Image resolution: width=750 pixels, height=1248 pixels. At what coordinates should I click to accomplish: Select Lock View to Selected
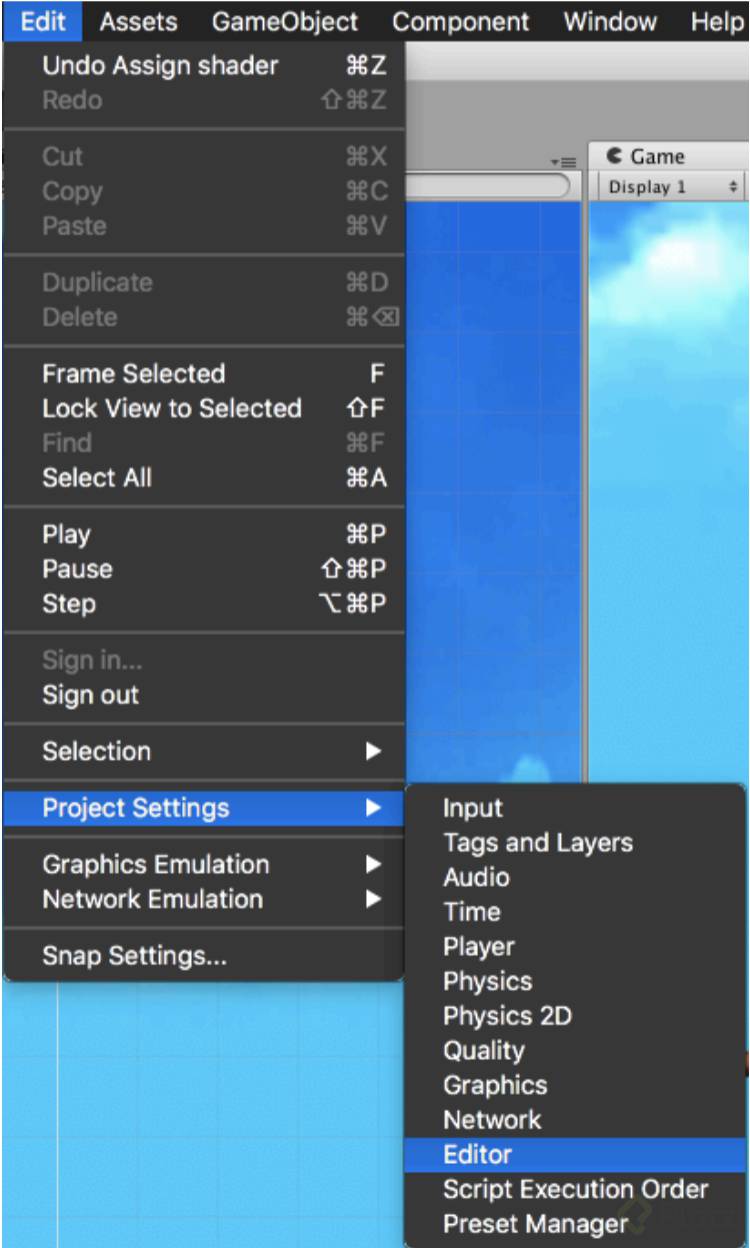coord(172,409)
